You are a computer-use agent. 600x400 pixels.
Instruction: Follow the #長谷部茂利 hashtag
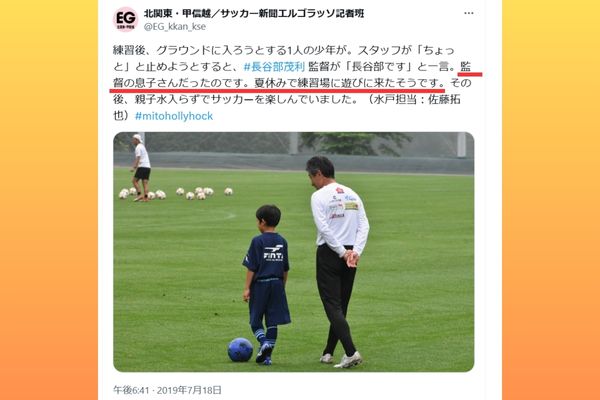(x=274, y=67)
